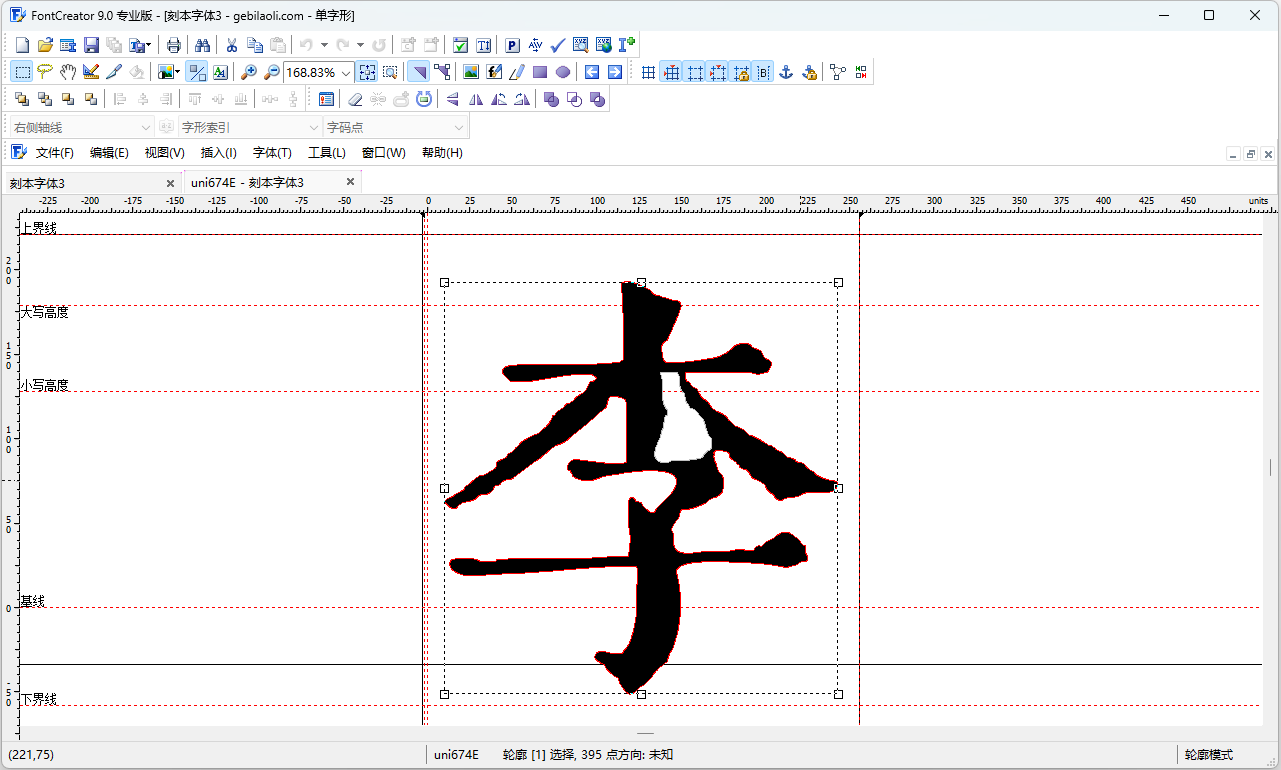
Task: Open the 帮助(H) menu
Action: [442, 153]
